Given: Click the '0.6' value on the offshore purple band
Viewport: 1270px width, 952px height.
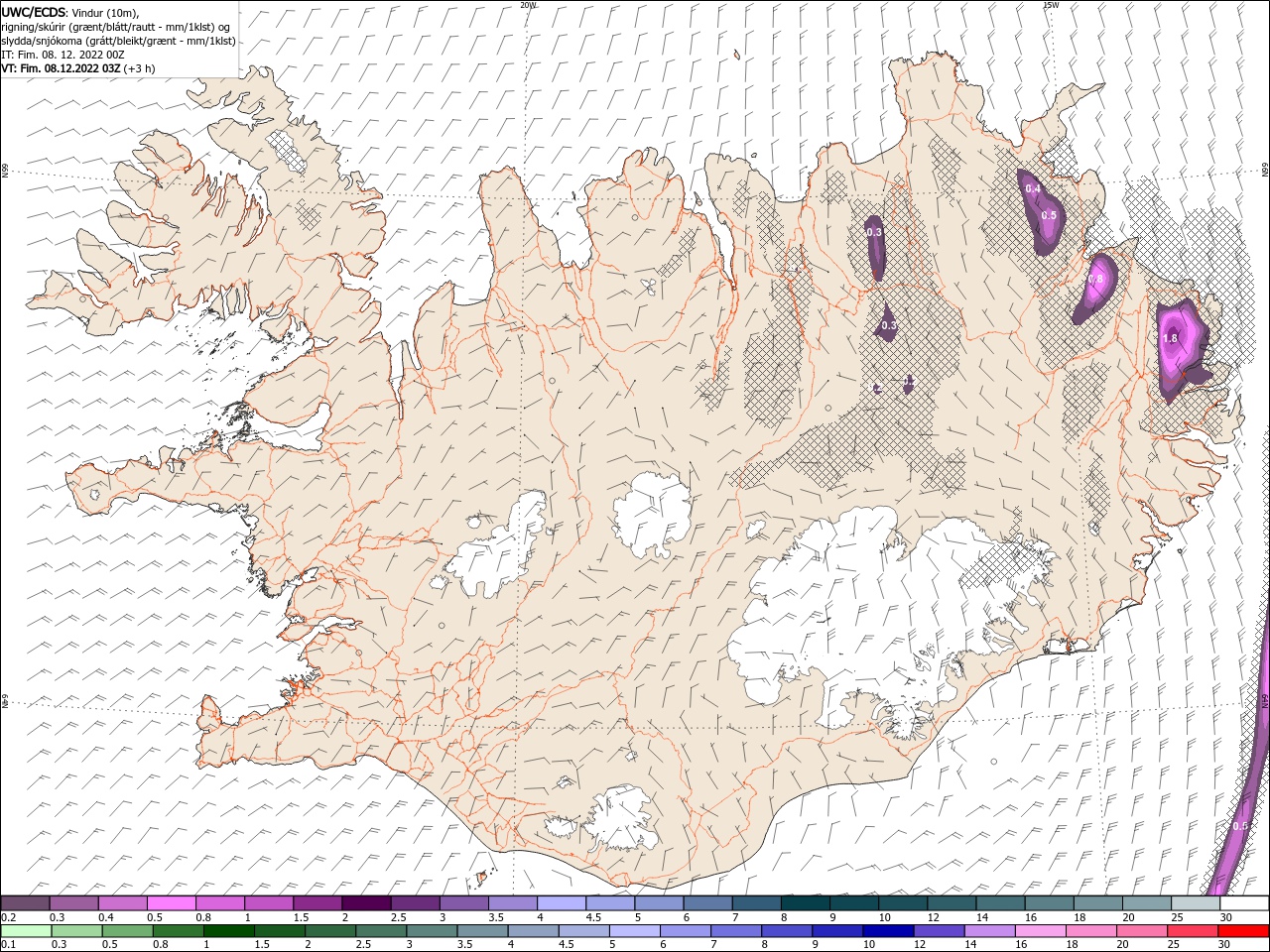Looking at the screenshot, I should [x=1239, y=826].
